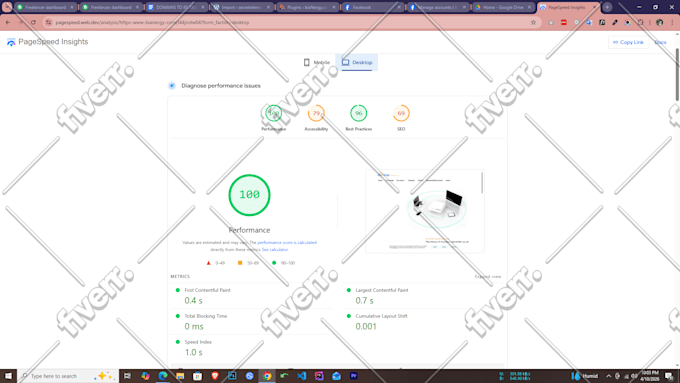The image size is (680, 383).
Task: Switch to Home - Google Drive tab
Action: coord(502,7)
